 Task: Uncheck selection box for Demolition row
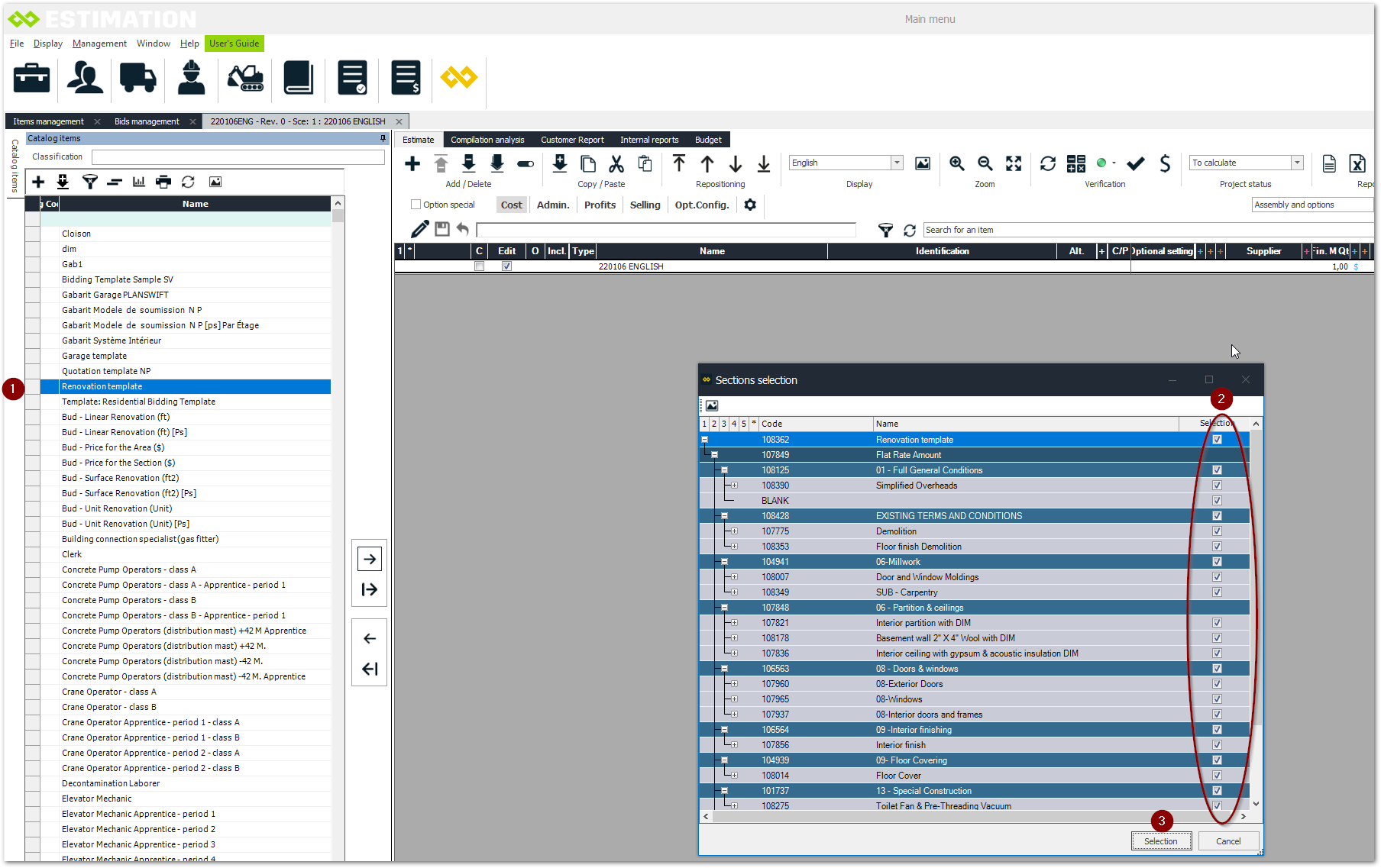click(1217, 531)
